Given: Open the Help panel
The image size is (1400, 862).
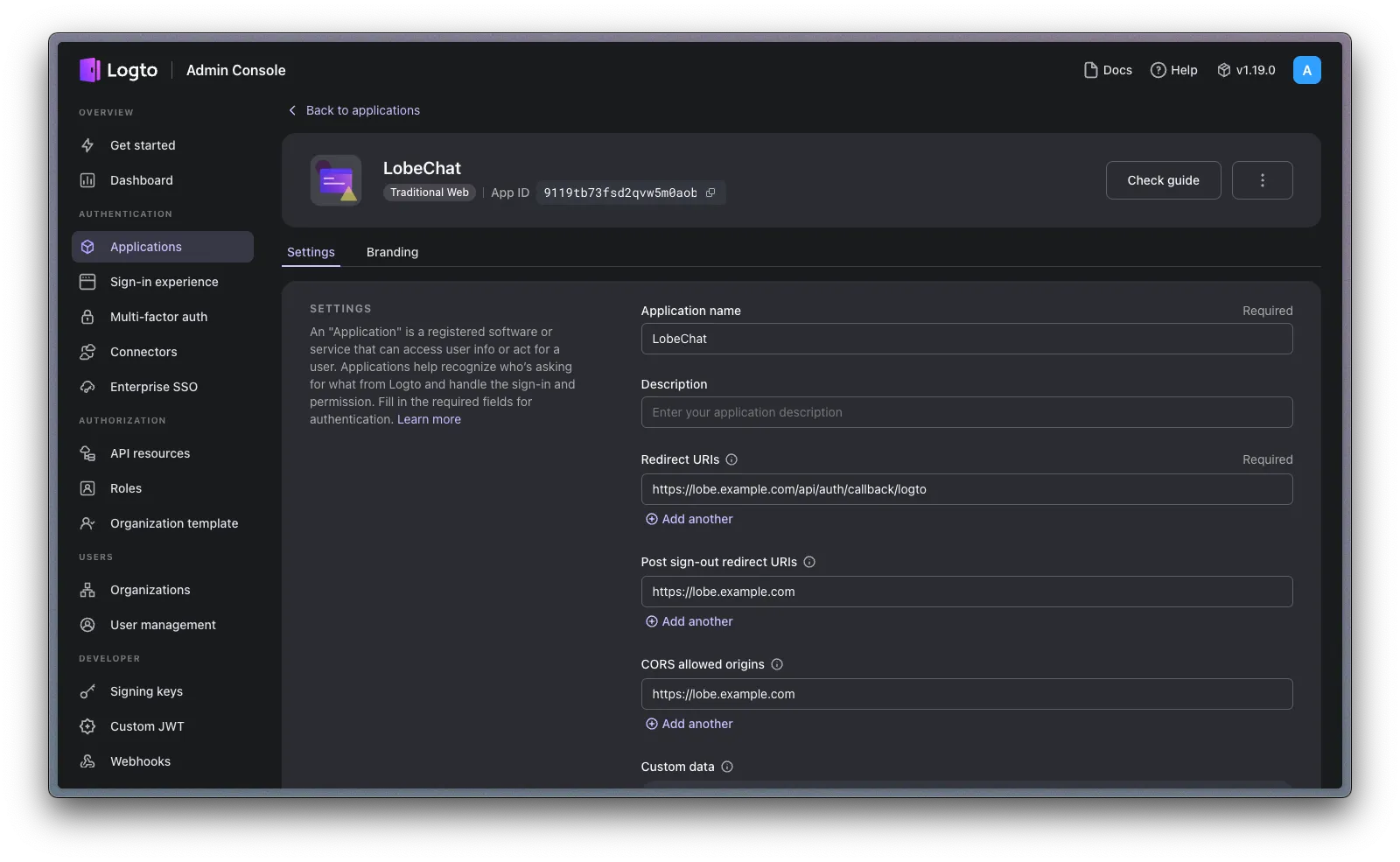Looking at the screenshot, I should pyautogui.click(x=1173, y=70).
